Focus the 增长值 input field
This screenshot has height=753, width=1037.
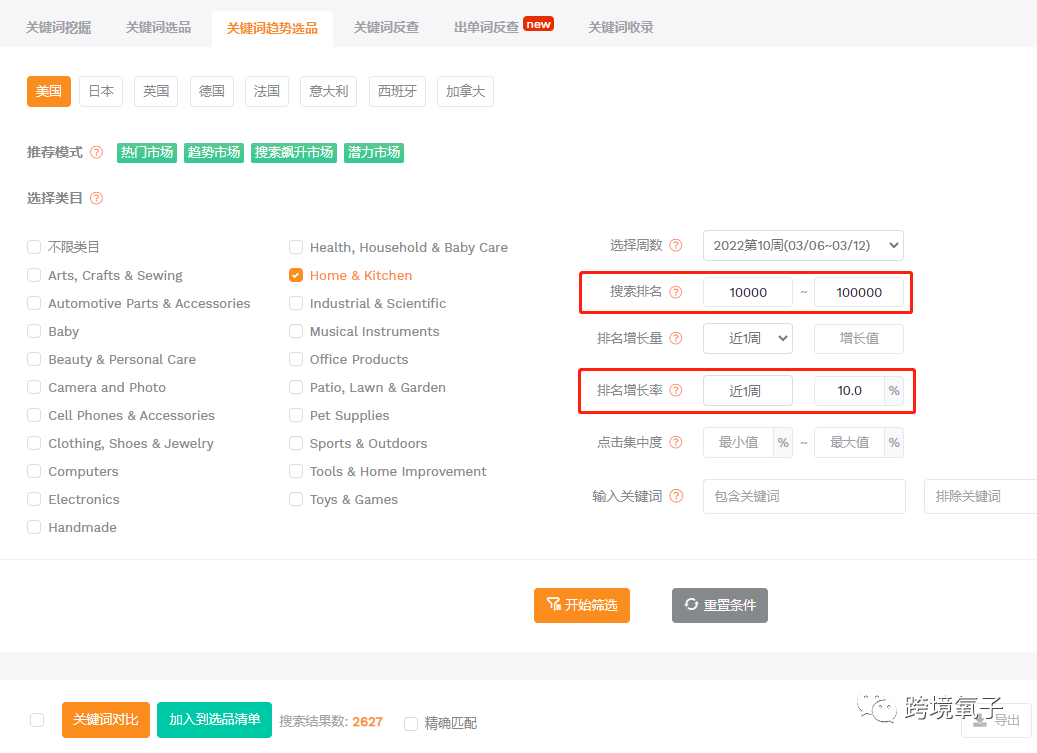point(858,338)
